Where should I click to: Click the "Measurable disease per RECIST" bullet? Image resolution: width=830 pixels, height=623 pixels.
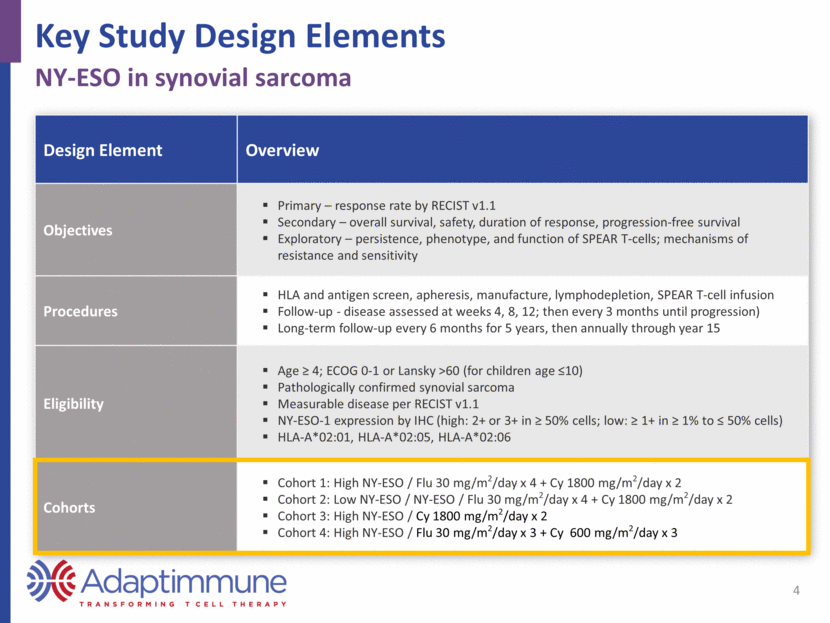(x=378, y=404)
